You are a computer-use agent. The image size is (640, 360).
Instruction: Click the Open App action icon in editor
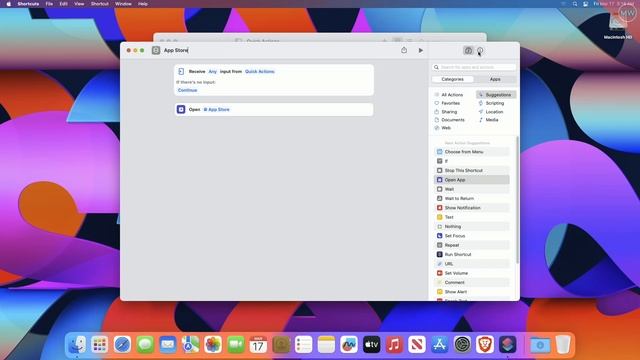181,109
